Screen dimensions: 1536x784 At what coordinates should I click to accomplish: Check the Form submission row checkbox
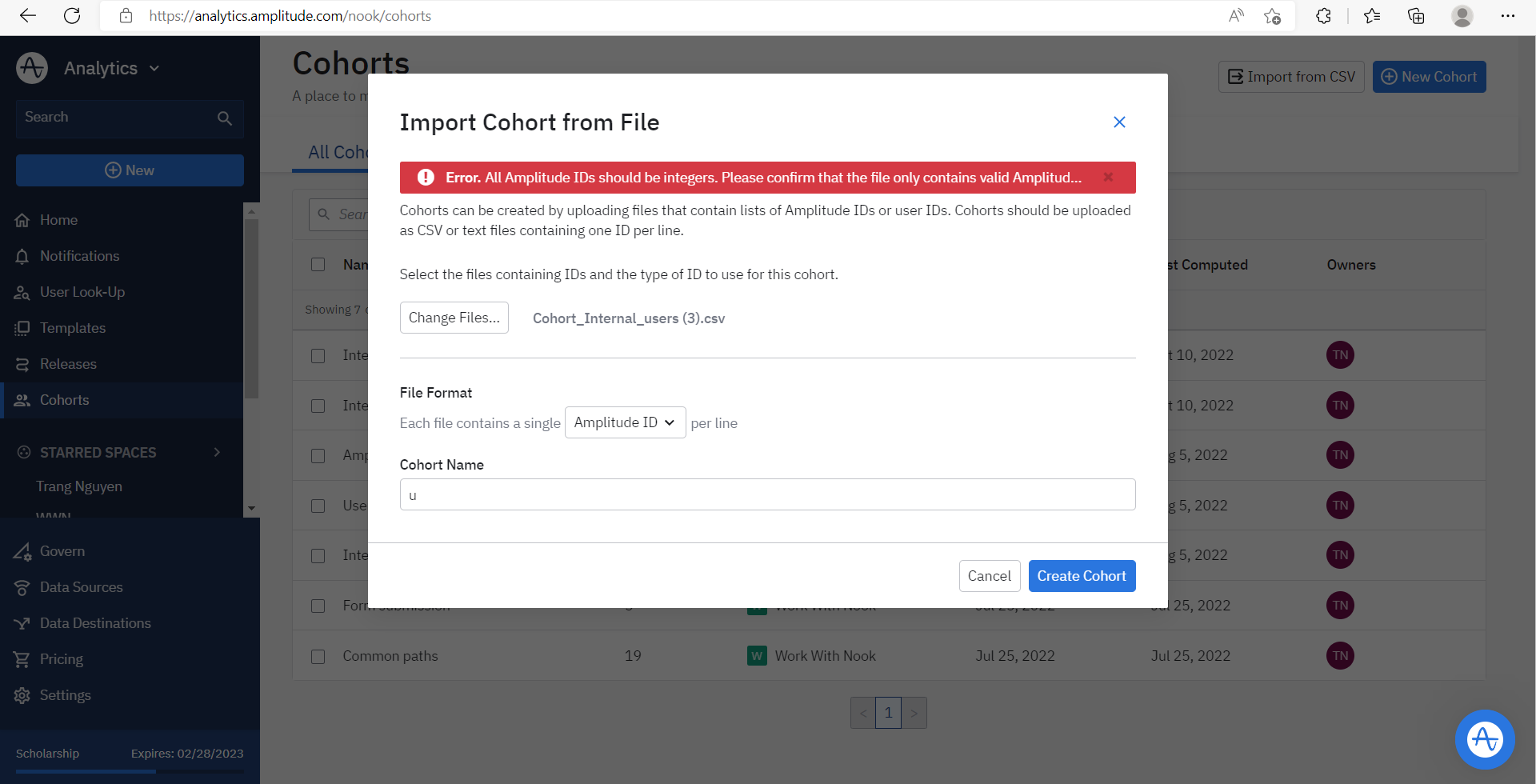coord(318,606)
